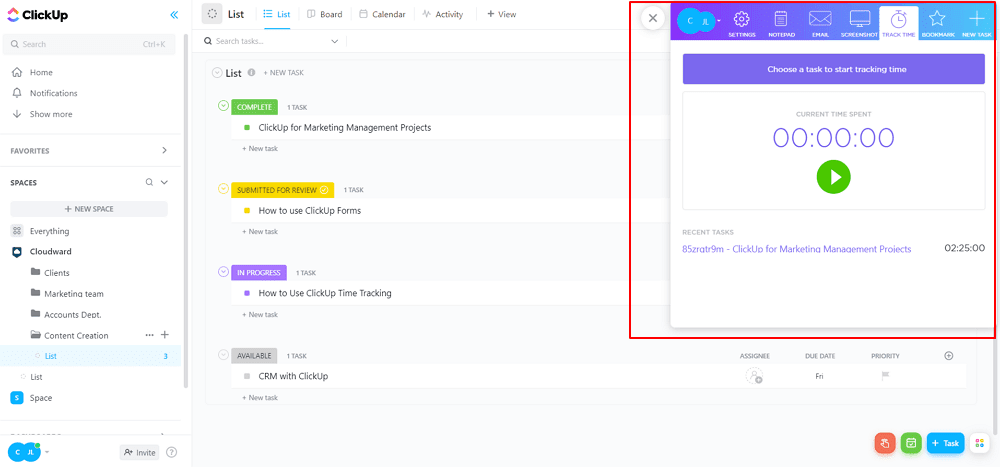Open the search tasks dropdown chevron
Screen dimensions: 1000x467
click(335, 41)
